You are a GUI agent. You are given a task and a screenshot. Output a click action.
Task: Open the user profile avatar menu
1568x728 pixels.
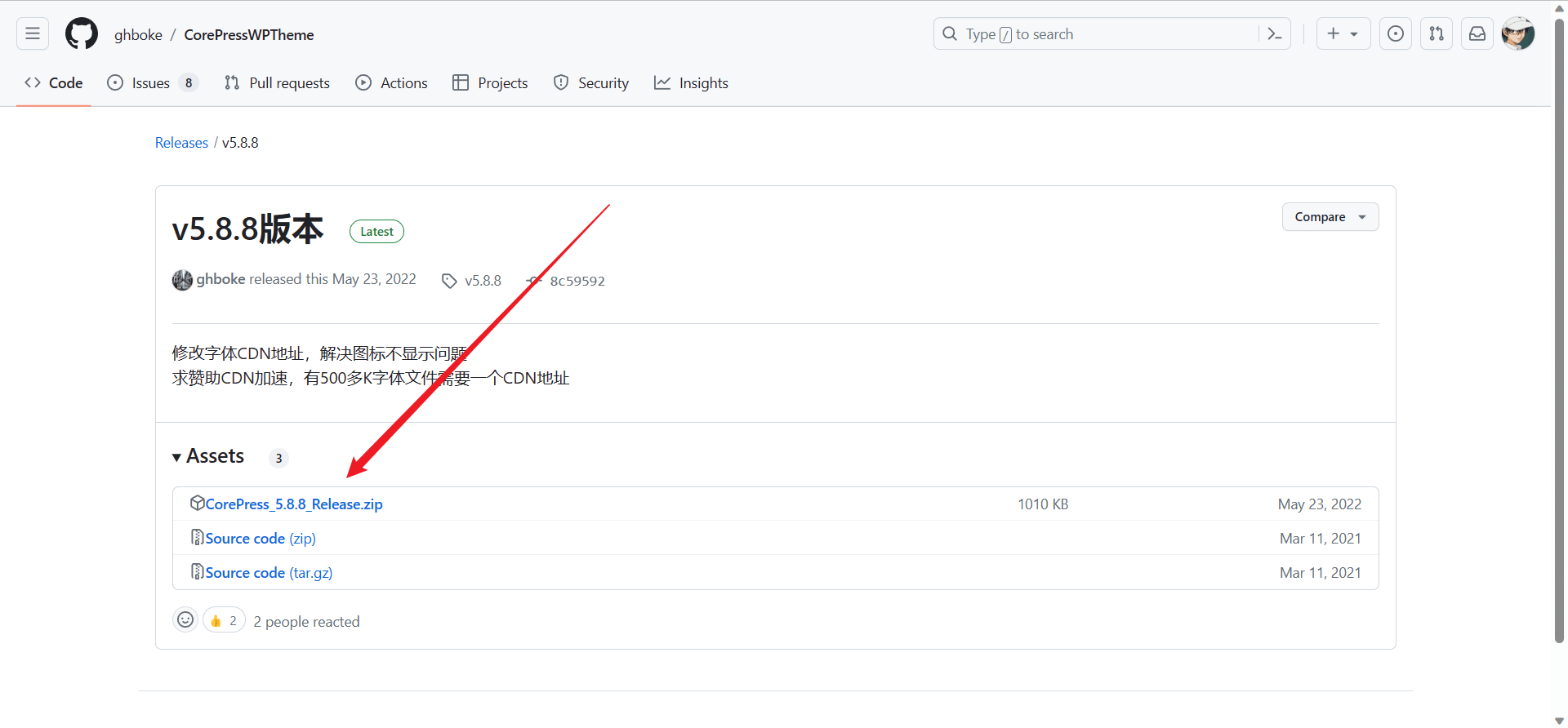pos(1518,33)
